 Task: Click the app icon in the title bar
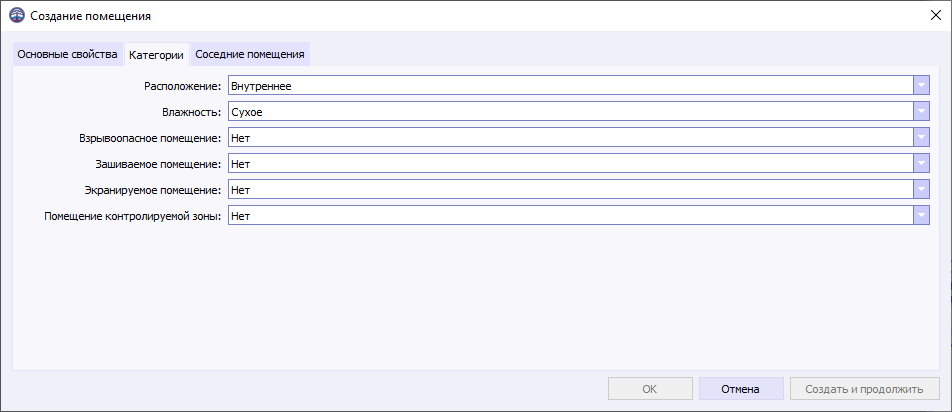click(x=16, y=16)
